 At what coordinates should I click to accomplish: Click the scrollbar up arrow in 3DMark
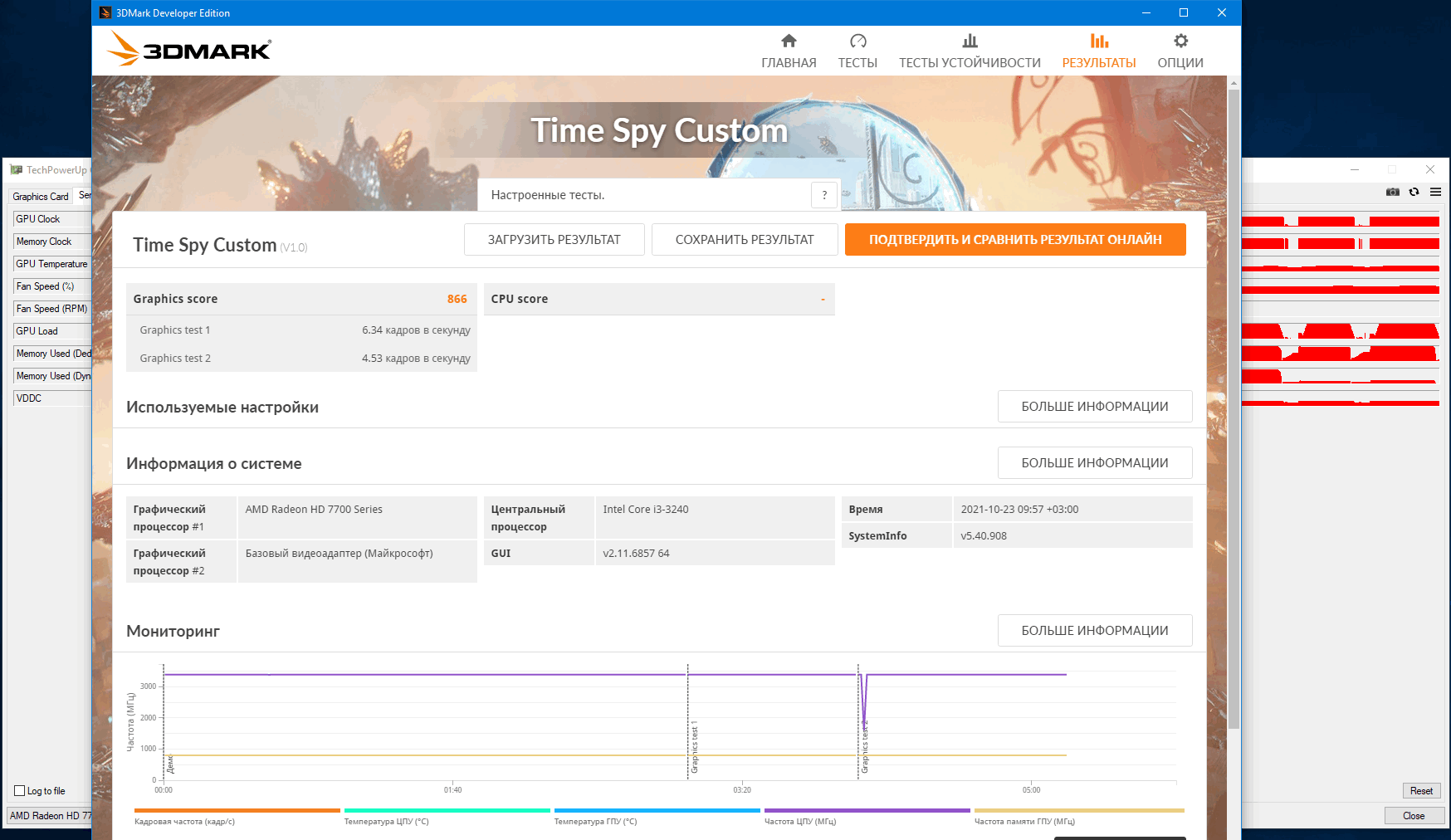(1234, 83)
